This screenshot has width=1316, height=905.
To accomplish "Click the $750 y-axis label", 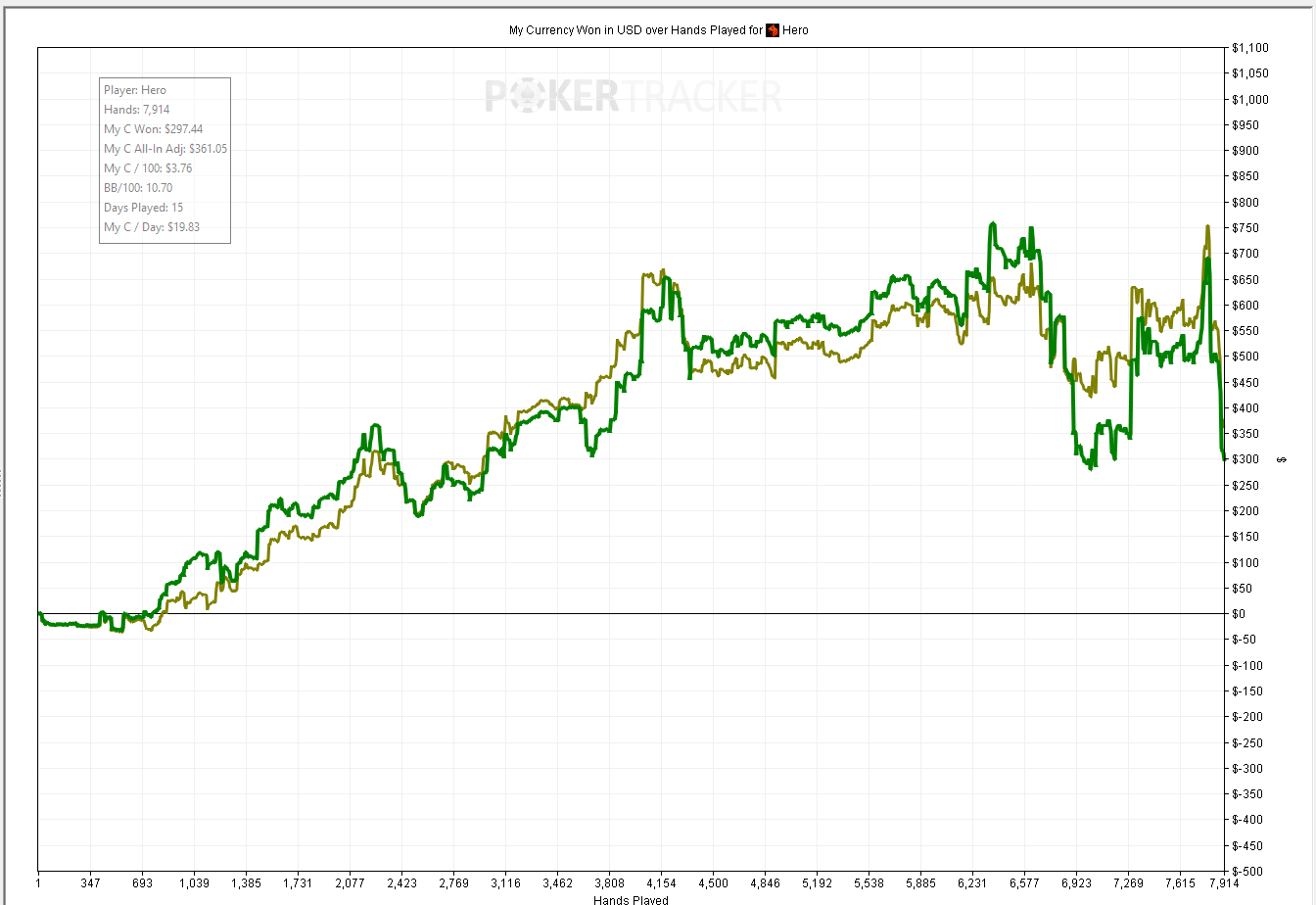I will 1246,228.
